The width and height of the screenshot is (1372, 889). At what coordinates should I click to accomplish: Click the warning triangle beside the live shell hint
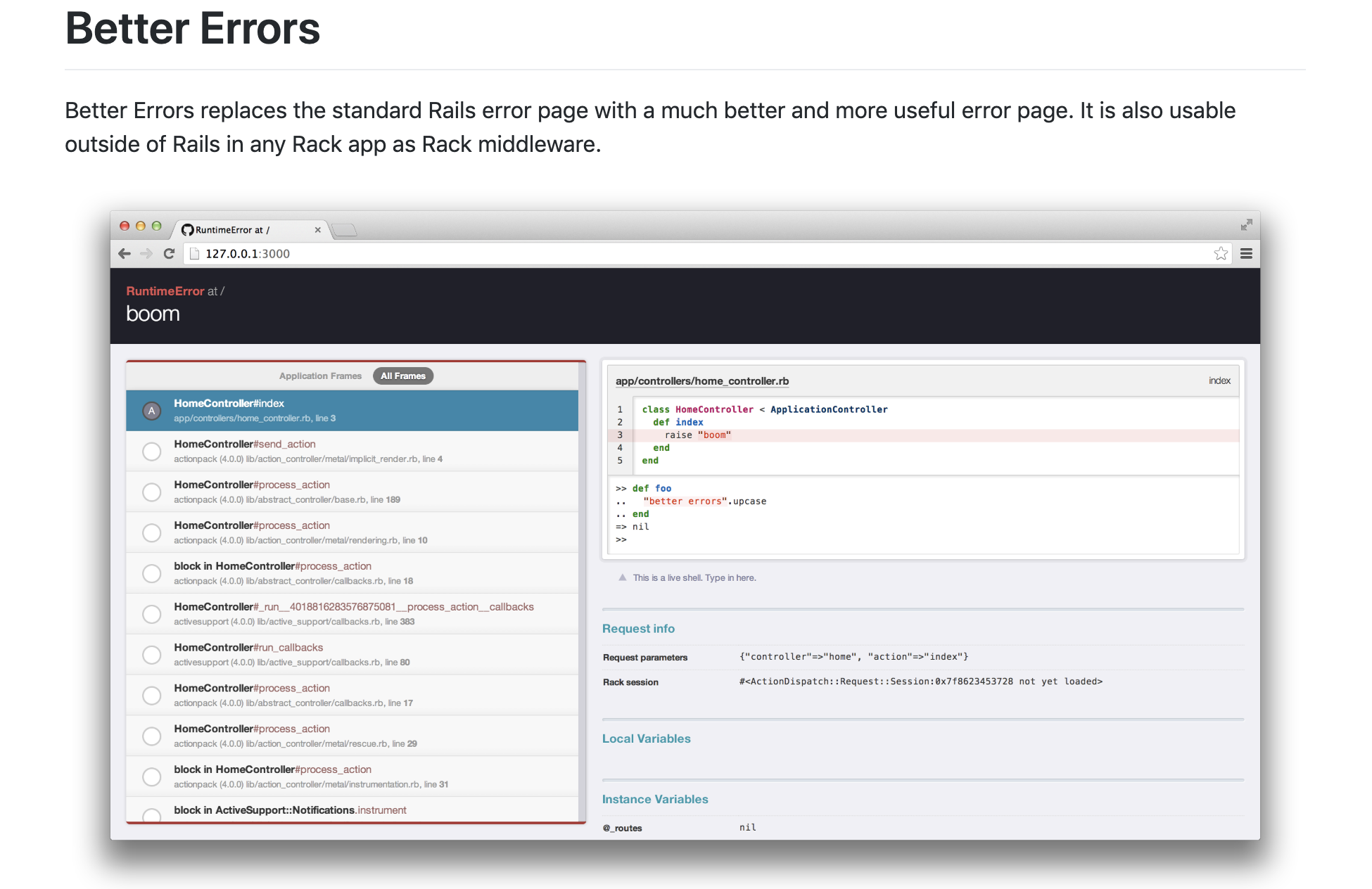[x=622, y=577]
